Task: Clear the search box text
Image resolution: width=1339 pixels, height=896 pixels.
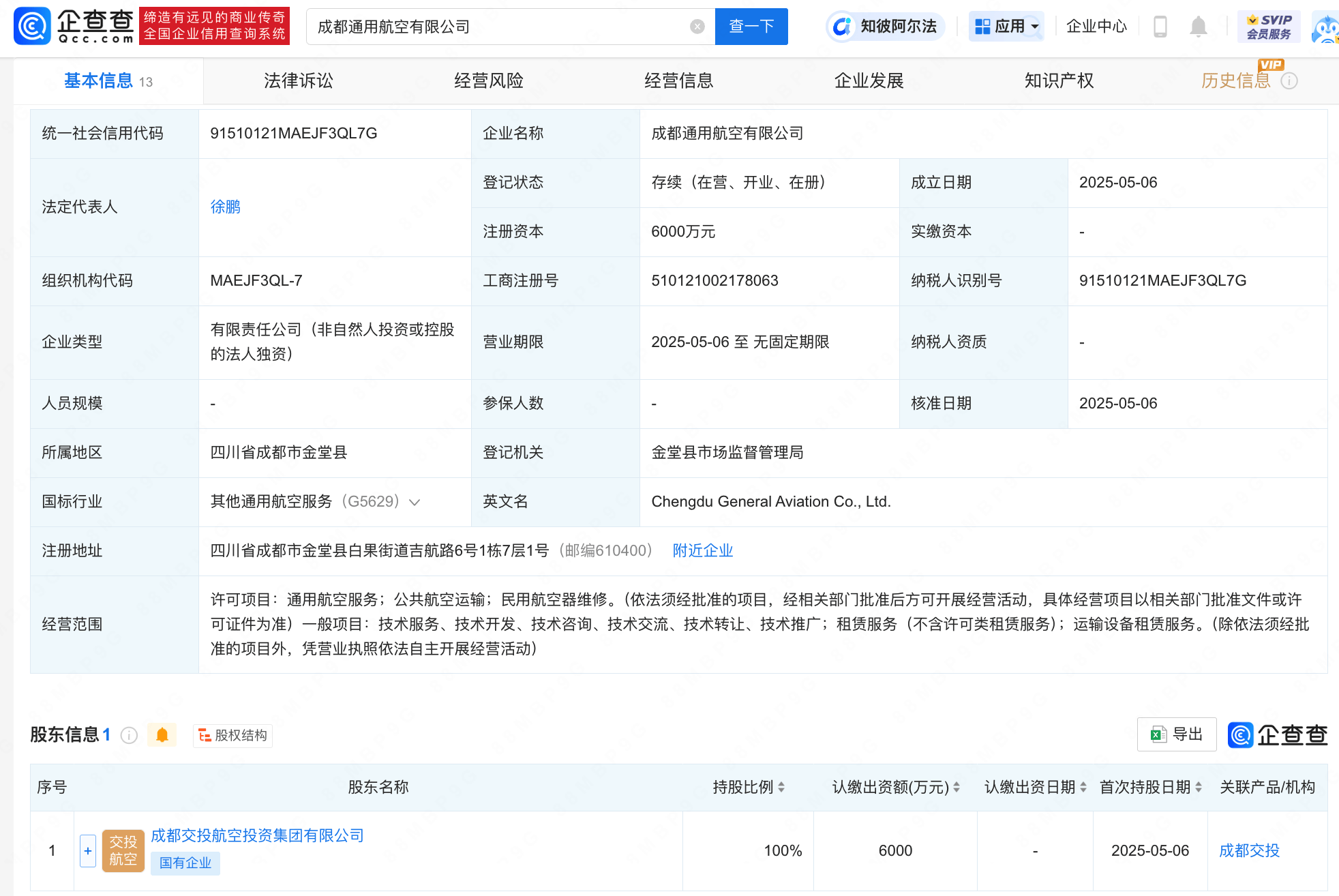Action: pyautogui.click(x=697, y=27)
